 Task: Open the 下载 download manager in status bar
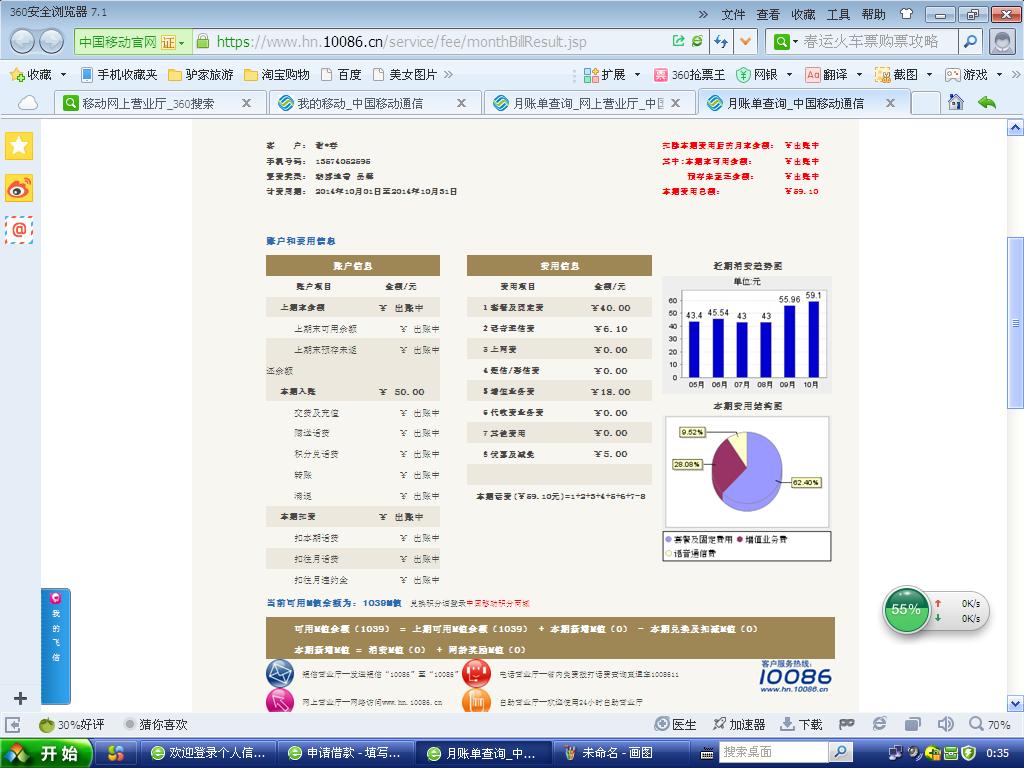801,724
